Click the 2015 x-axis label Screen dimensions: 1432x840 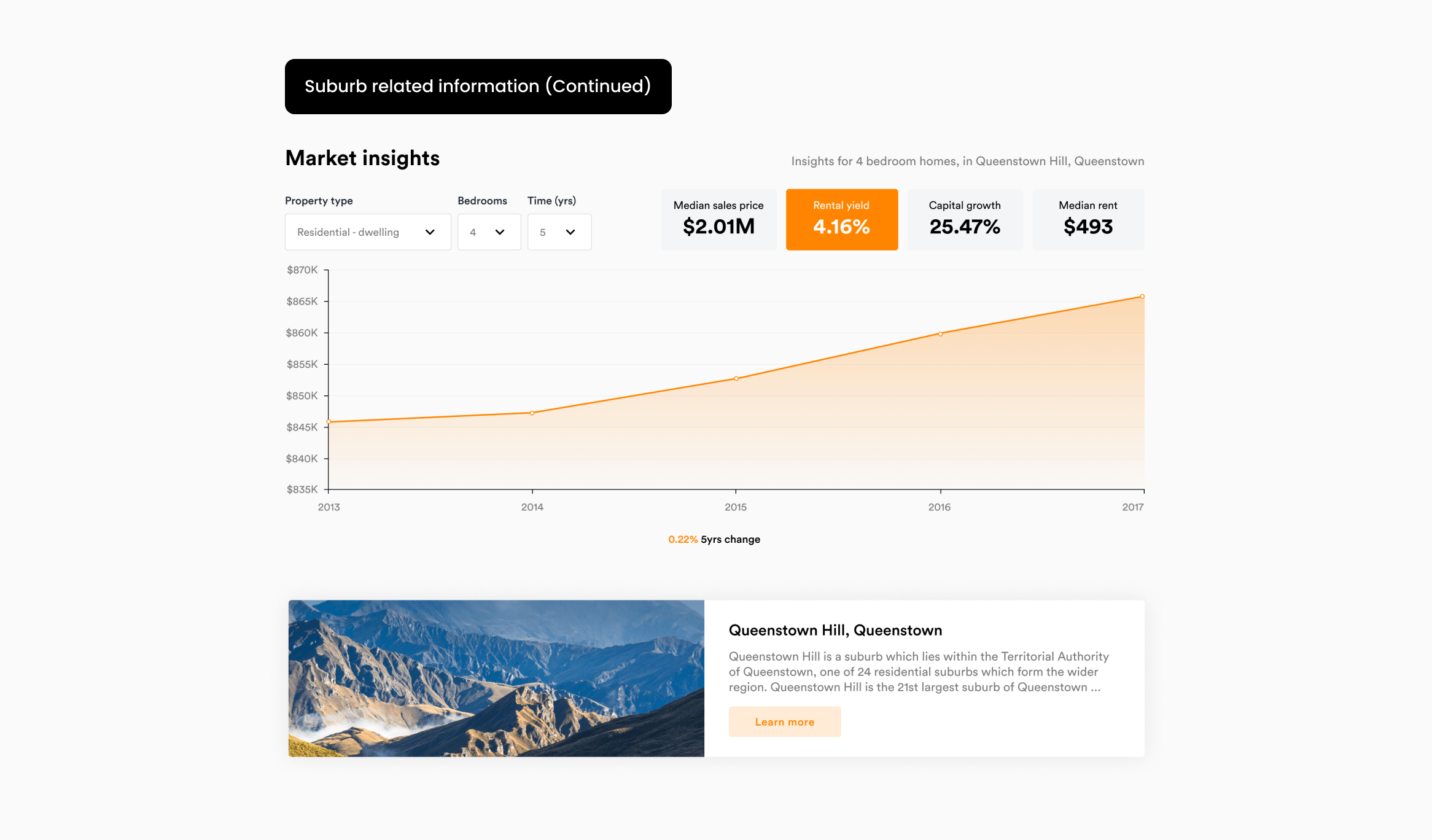736,507
